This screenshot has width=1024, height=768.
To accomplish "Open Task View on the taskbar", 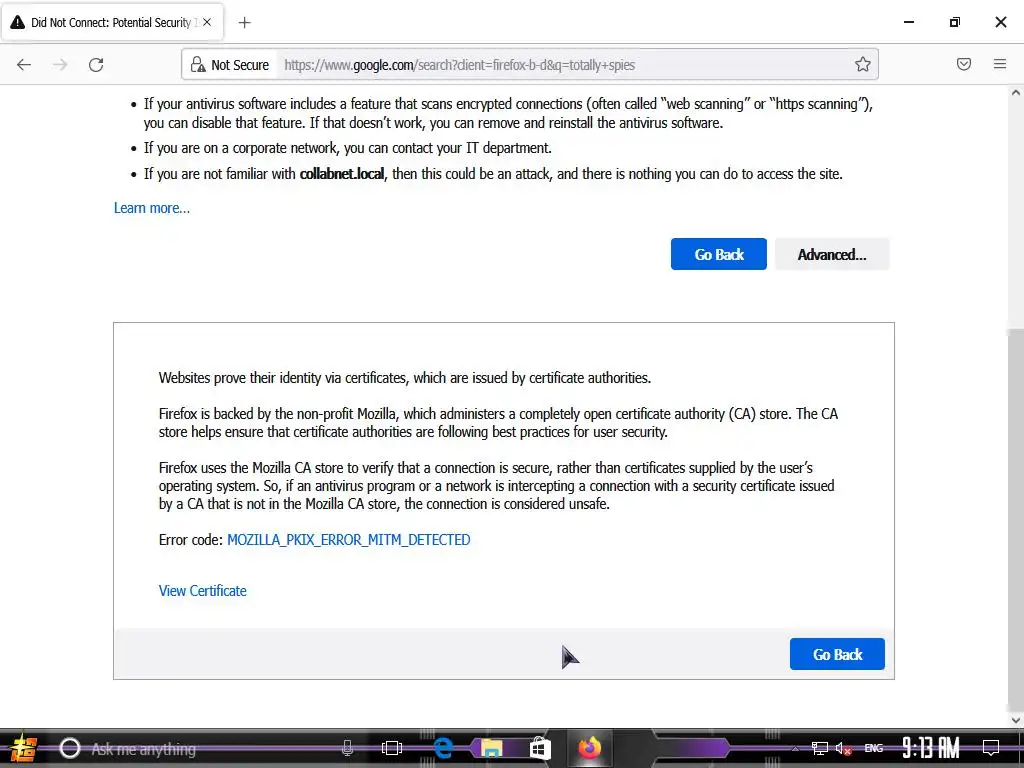I will (392, 748).
